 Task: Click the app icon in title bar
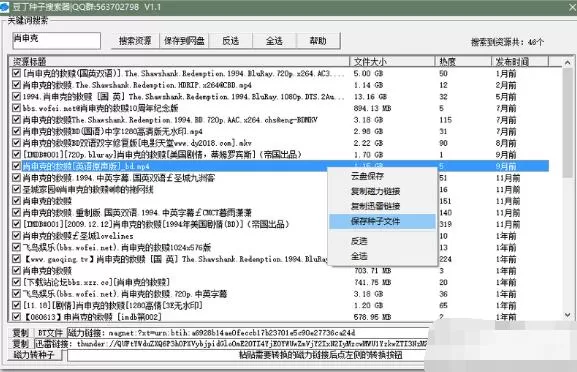[x=4, y=7]
